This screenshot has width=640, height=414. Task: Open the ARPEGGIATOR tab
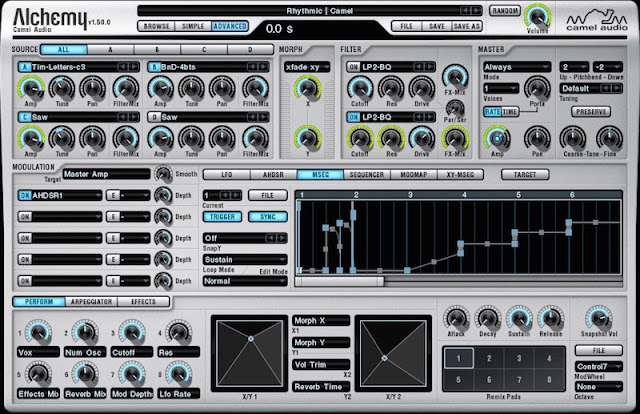(x=91, y=302)
